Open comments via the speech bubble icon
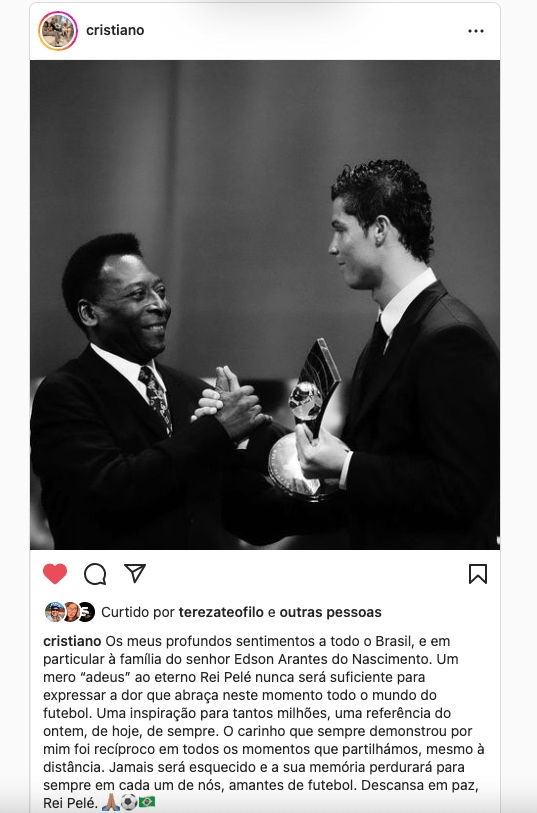The width and height of the screenshot is (537, 813). point(95,574)
